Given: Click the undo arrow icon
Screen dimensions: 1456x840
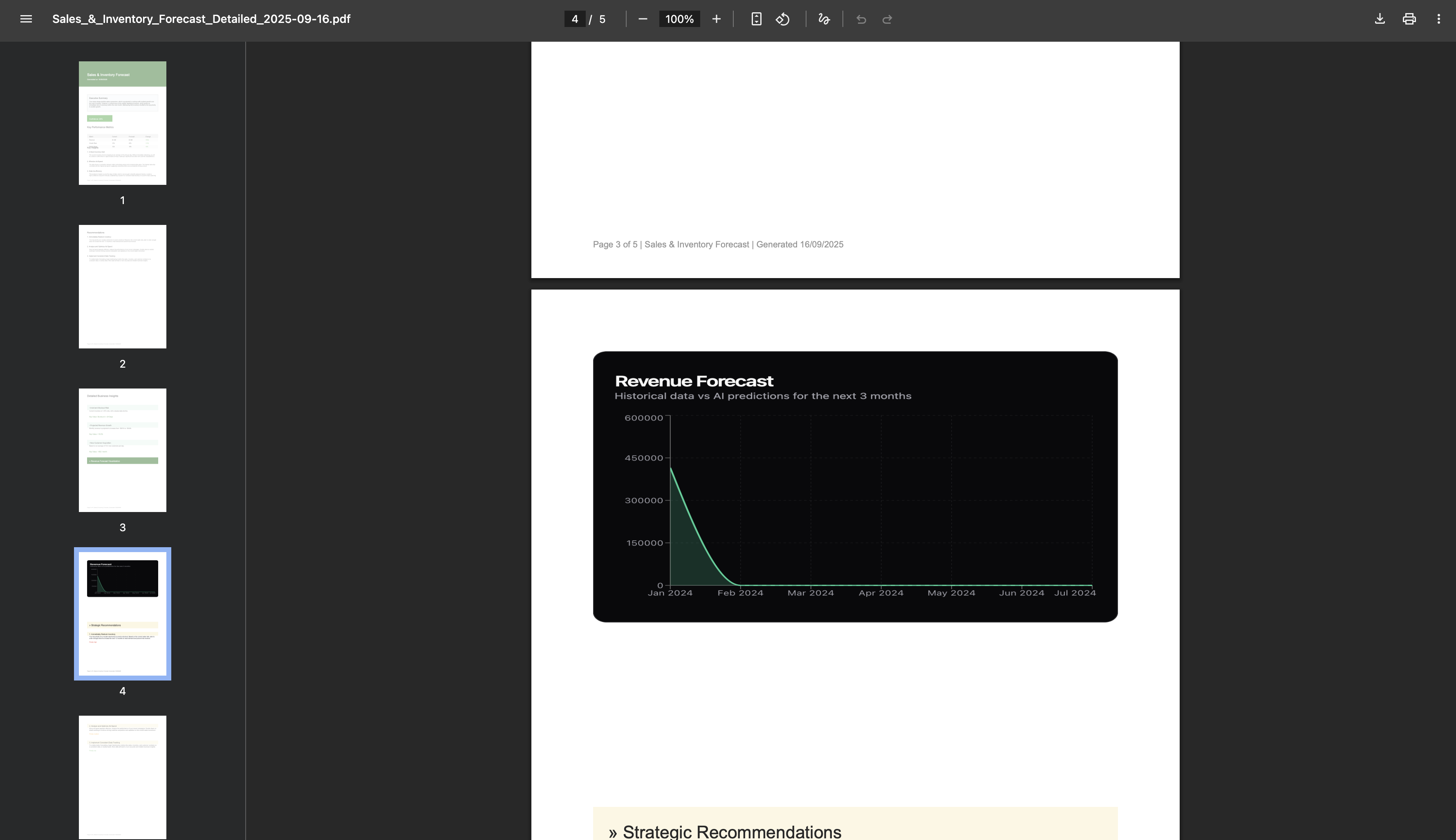Looking at the screenshot, I should [x=861, y=20].
